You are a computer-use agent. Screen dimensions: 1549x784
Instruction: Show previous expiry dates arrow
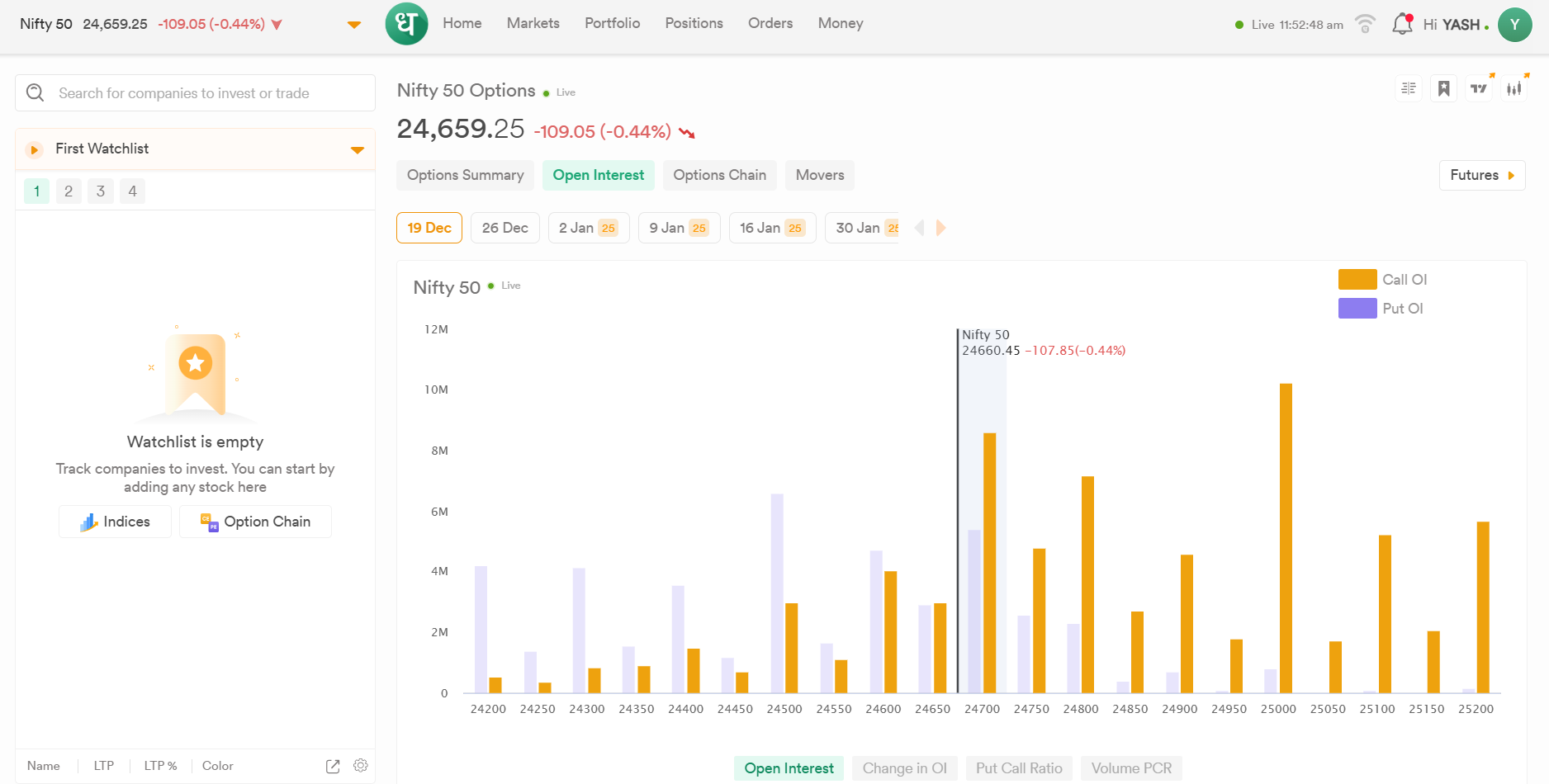(920, 228)
